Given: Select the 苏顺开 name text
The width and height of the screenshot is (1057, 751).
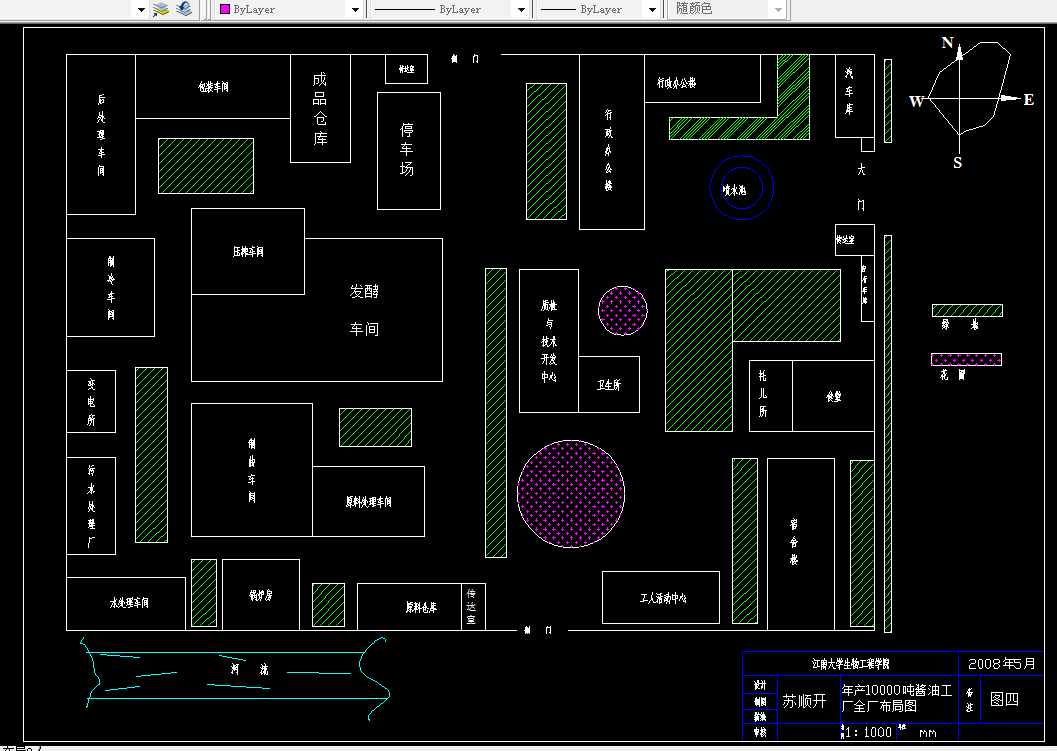Looking at the screenshot, I should (x=804, y=701).
